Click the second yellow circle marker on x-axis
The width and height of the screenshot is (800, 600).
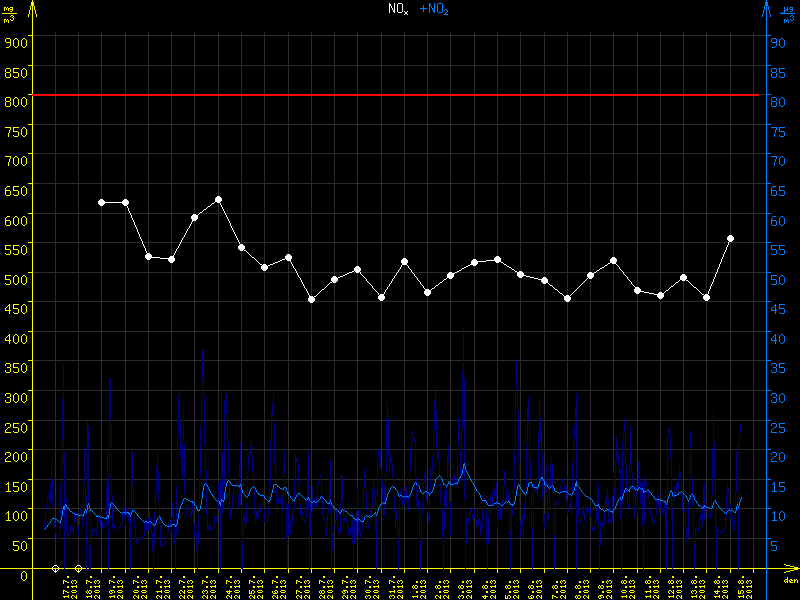tap(79, 568)
